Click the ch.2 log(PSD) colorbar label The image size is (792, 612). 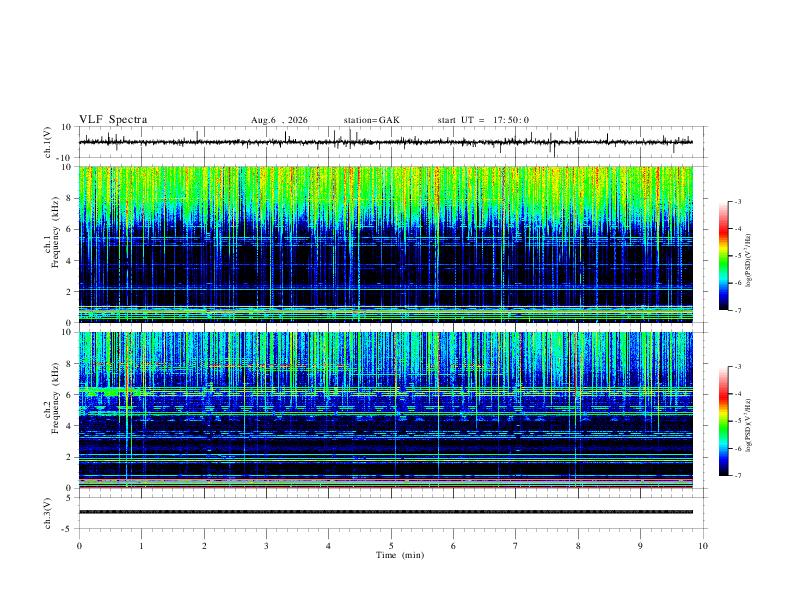click(x=749, y=425)
